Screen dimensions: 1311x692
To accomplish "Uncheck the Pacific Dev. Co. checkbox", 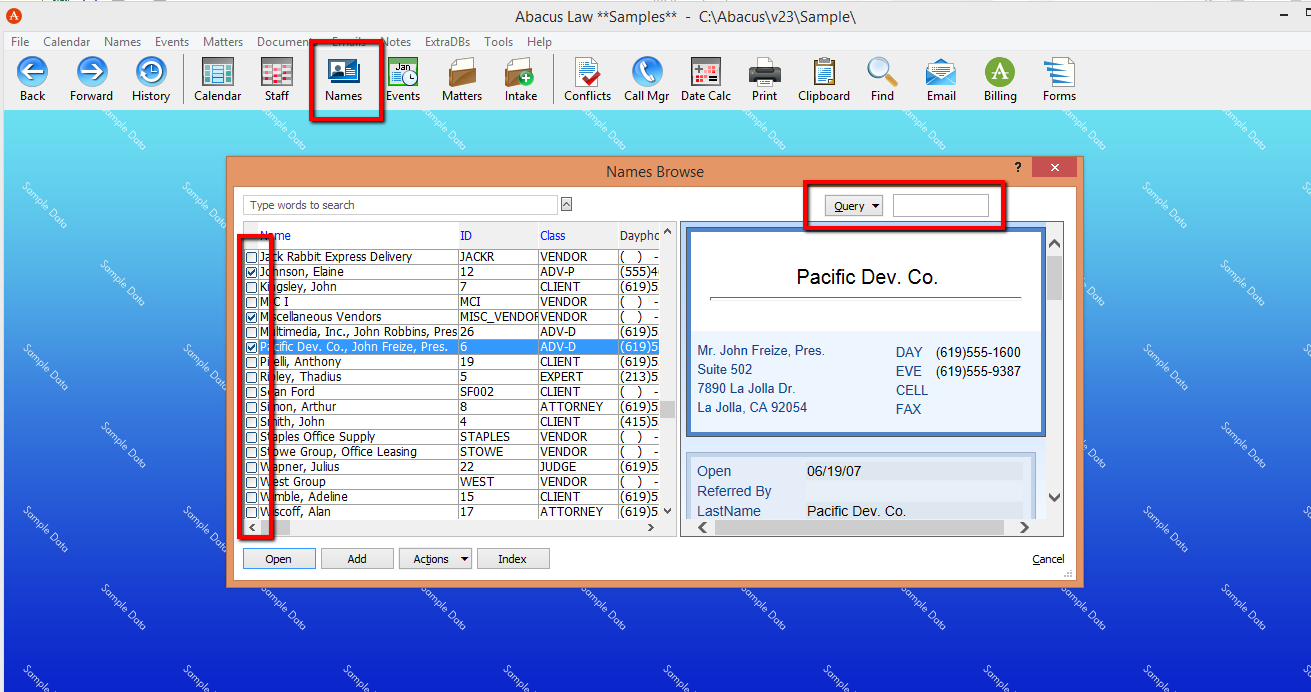I will [251, 347].
